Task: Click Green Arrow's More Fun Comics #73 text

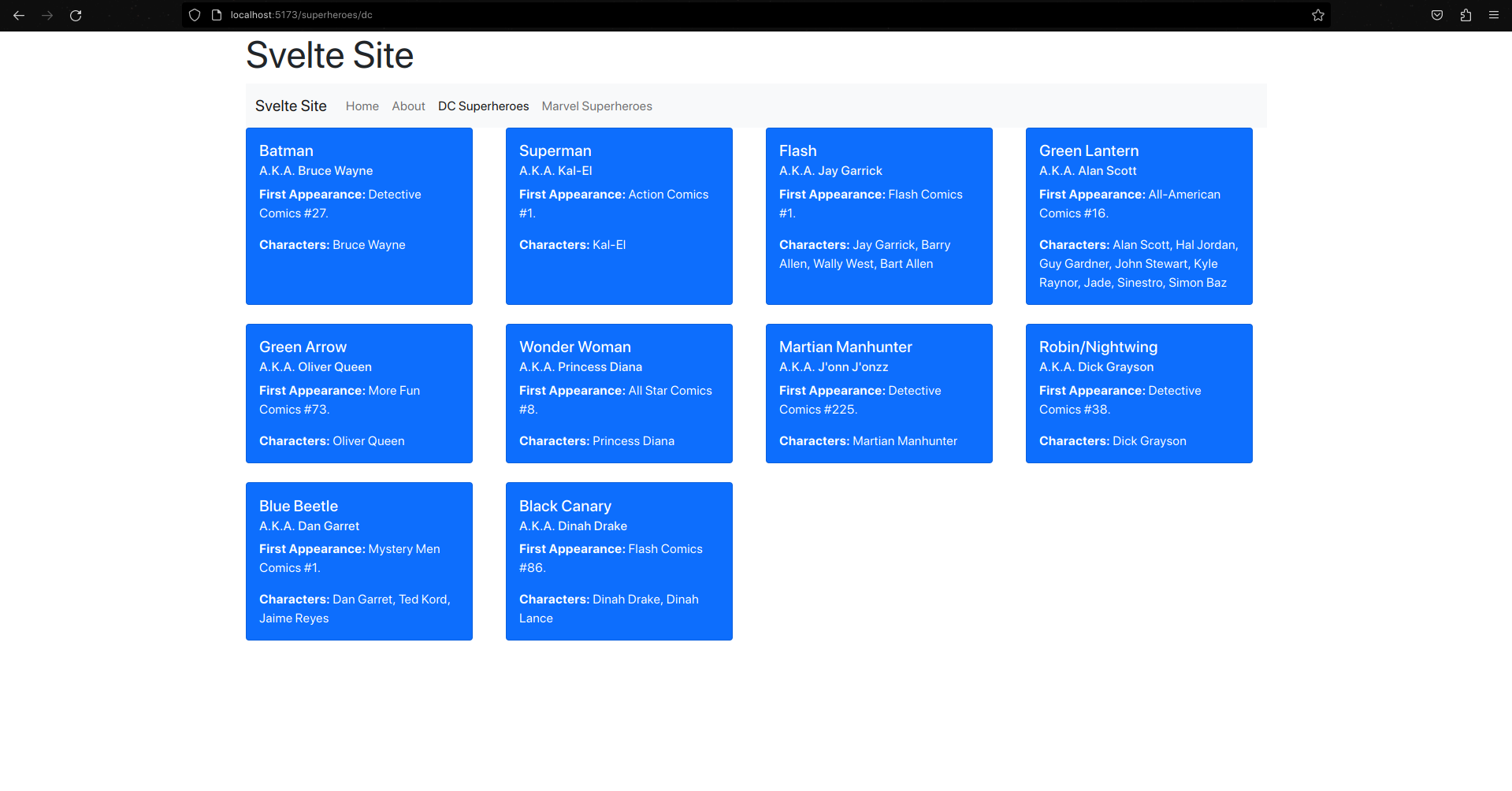Action: point(340,399)
